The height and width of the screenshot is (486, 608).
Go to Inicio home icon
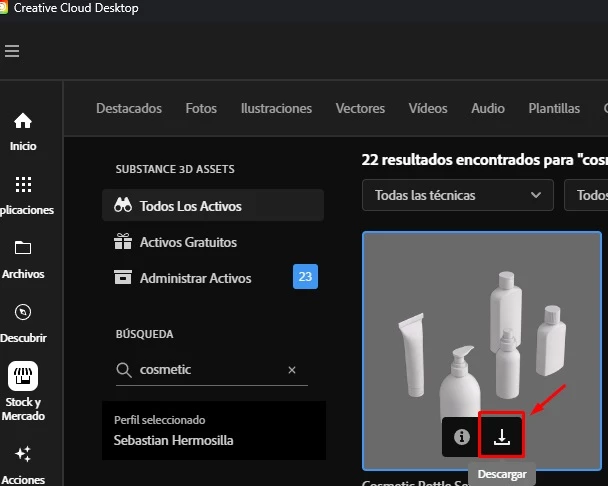[23, 121]
